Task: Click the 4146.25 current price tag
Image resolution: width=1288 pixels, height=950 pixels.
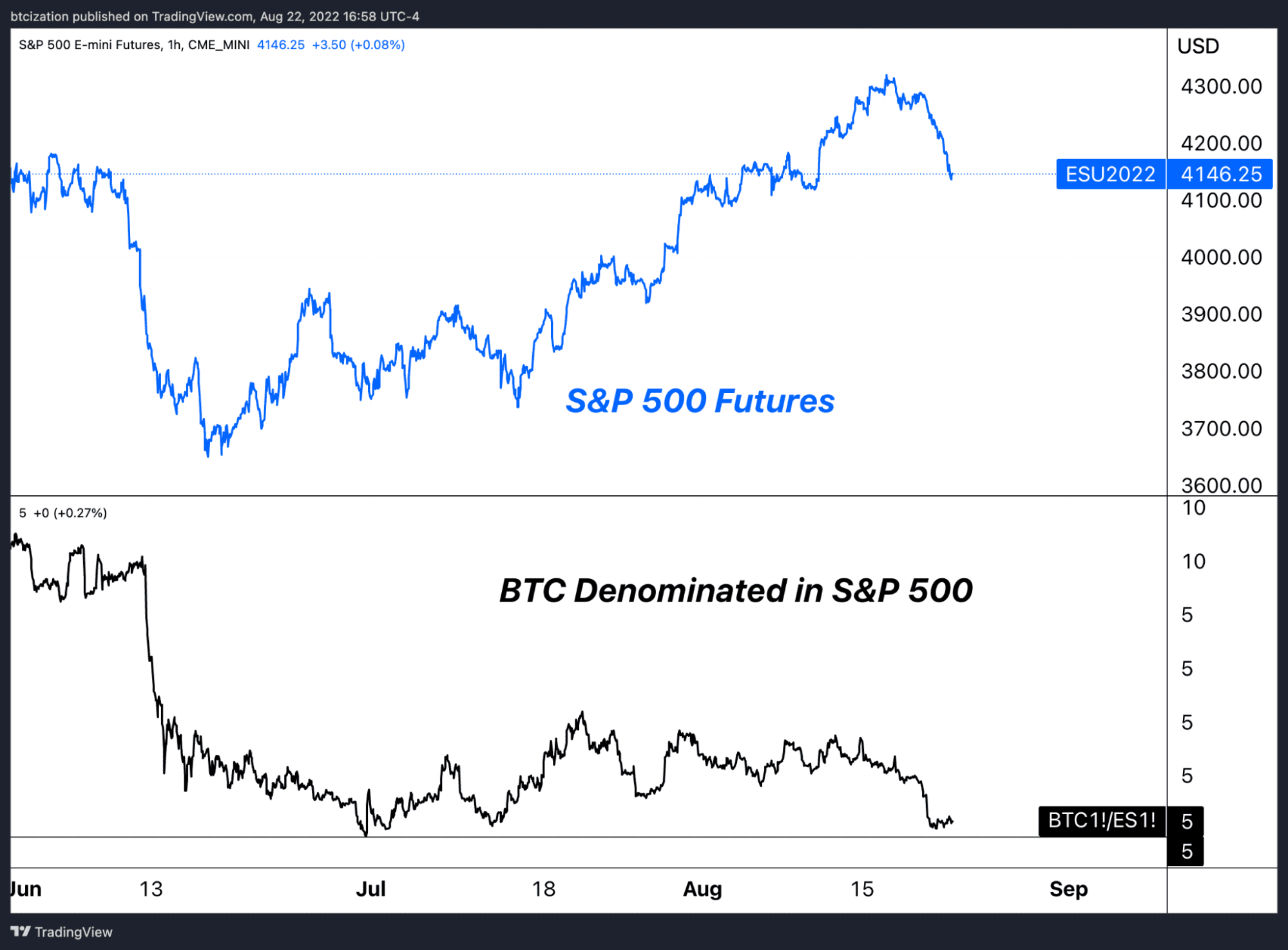Action: click(1220, 174)
